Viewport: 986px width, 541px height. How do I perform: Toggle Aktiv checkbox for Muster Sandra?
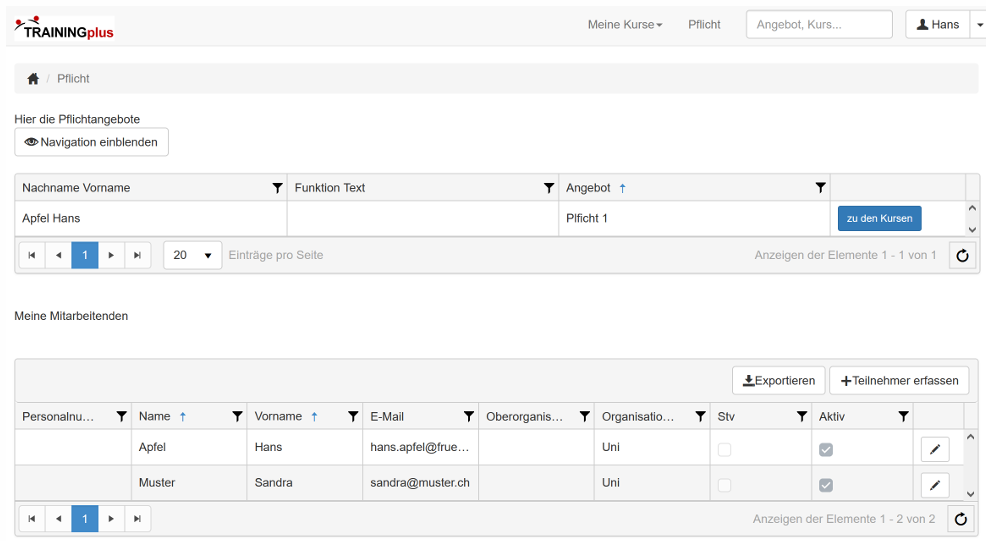(826, 486)
